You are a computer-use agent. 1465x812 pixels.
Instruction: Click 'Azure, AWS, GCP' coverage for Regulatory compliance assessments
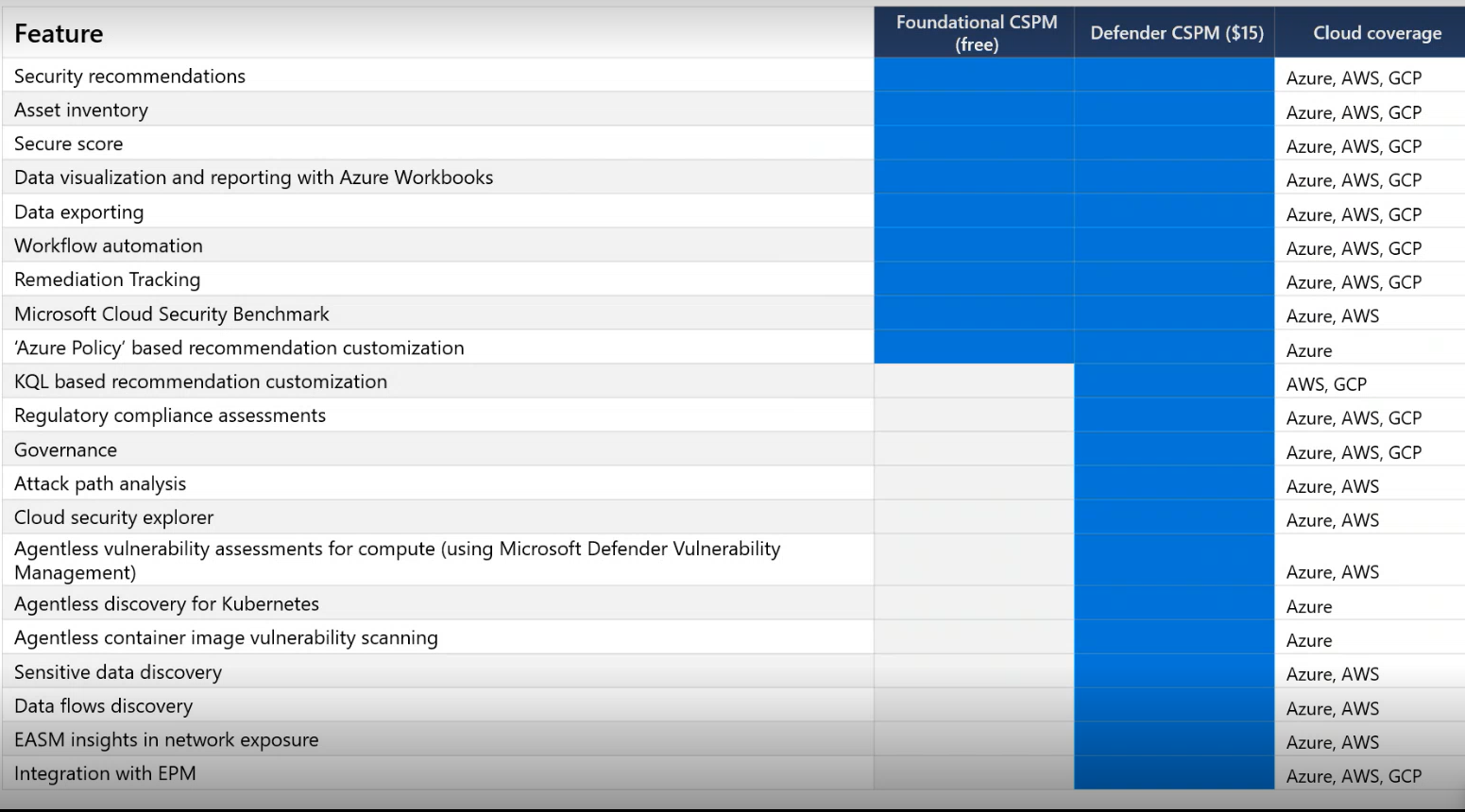(x=1354, y=418)
